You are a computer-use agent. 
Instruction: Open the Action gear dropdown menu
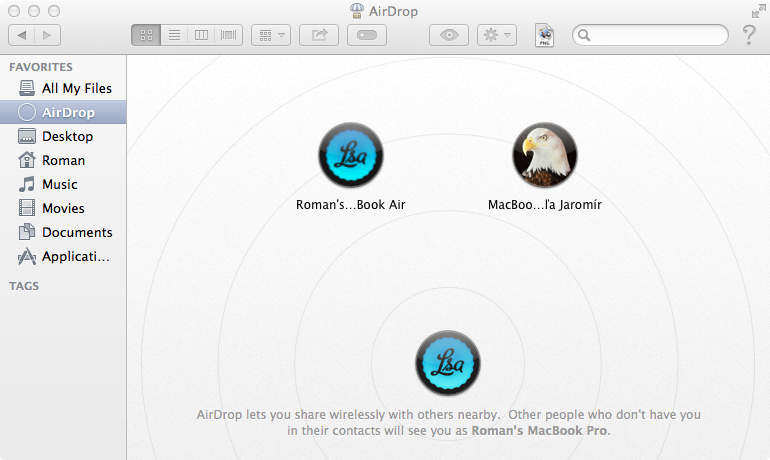(497, 35)
